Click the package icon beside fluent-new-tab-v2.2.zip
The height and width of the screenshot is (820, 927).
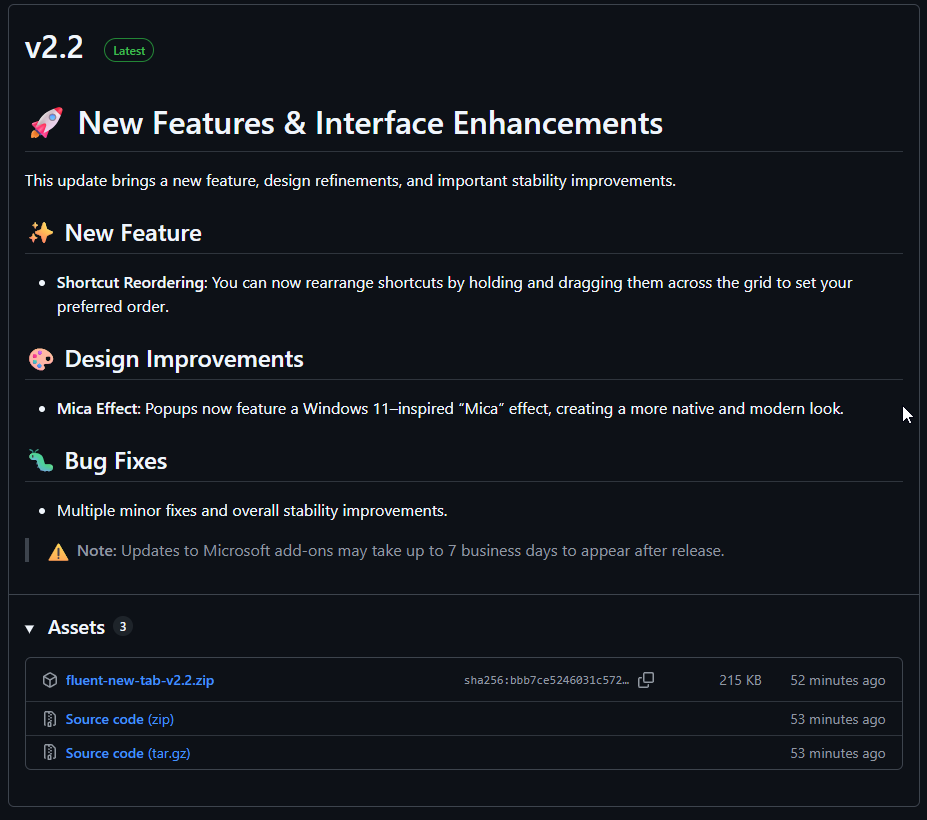(x=50, y=680)
